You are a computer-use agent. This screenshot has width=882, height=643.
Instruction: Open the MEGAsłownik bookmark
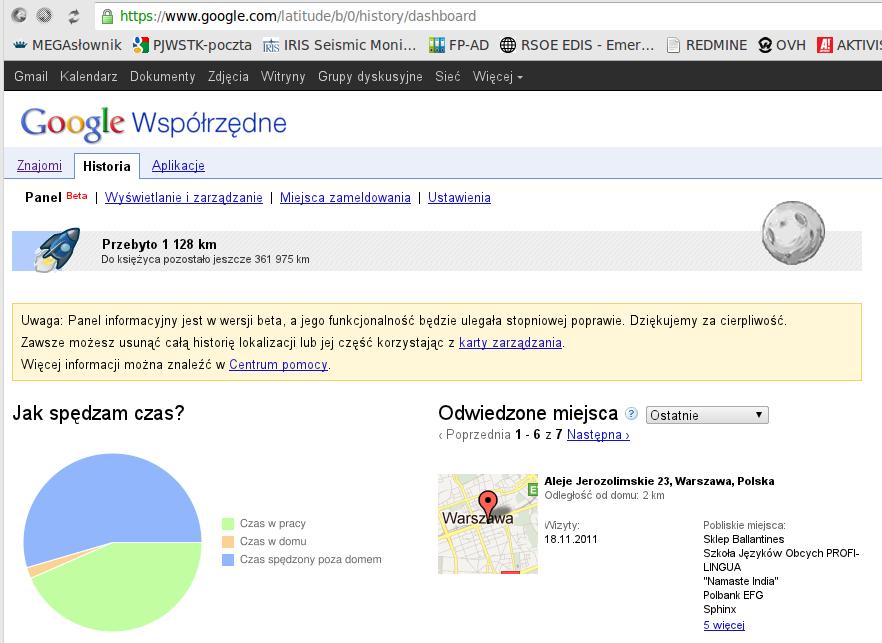tap(68, 45)
